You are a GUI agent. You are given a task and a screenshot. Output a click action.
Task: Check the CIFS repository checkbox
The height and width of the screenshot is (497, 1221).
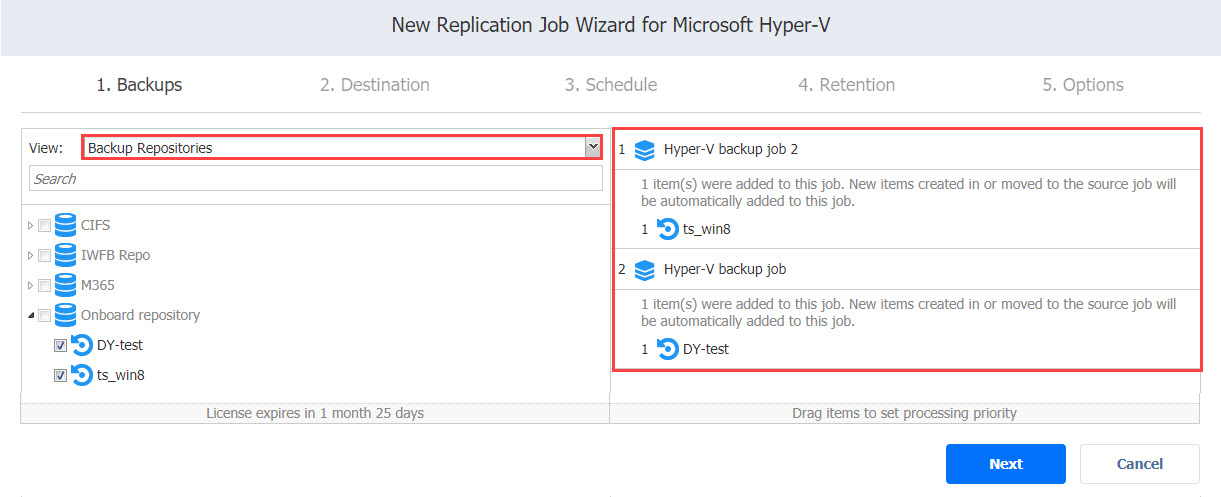(44, 226)
